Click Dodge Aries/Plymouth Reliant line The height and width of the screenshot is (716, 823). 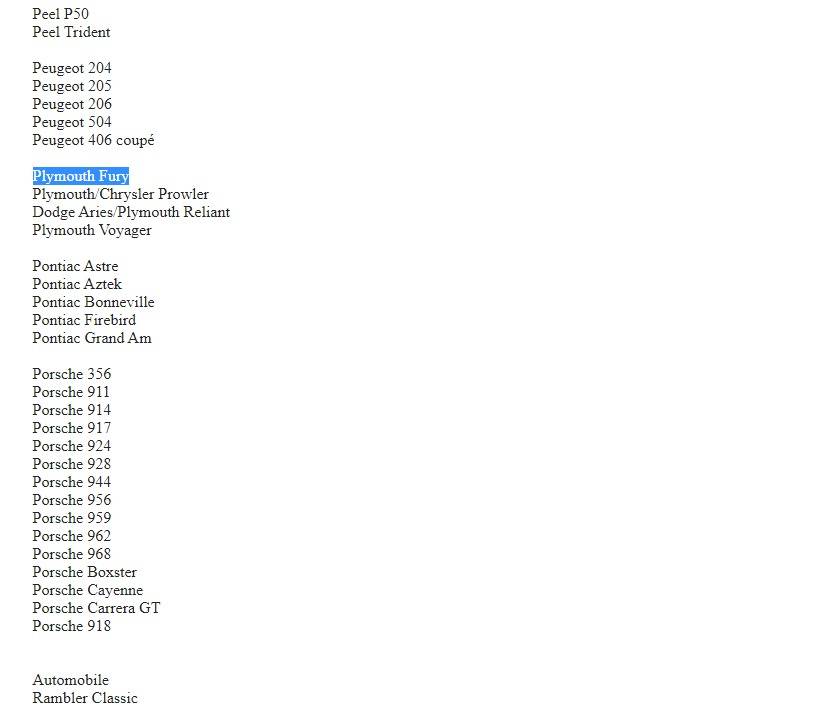131,212
